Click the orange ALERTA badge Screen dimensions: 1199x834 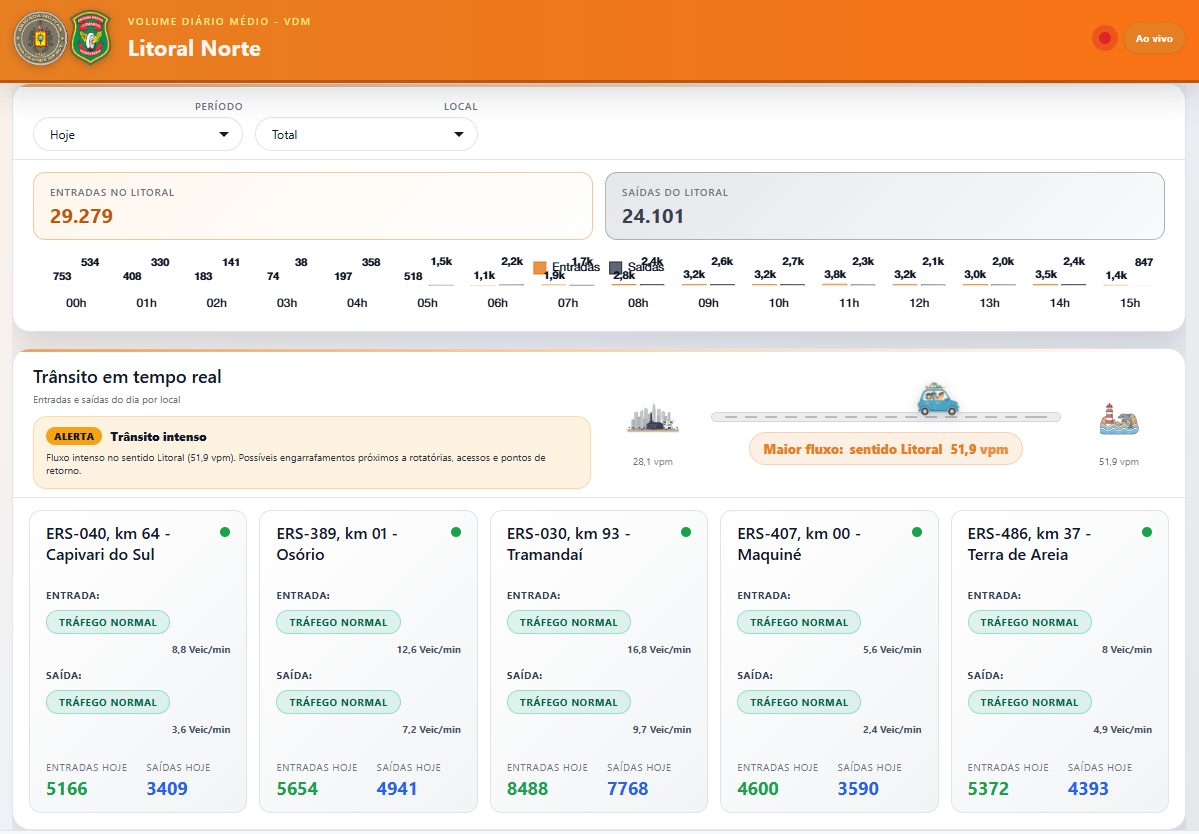(x=72, y=436)
